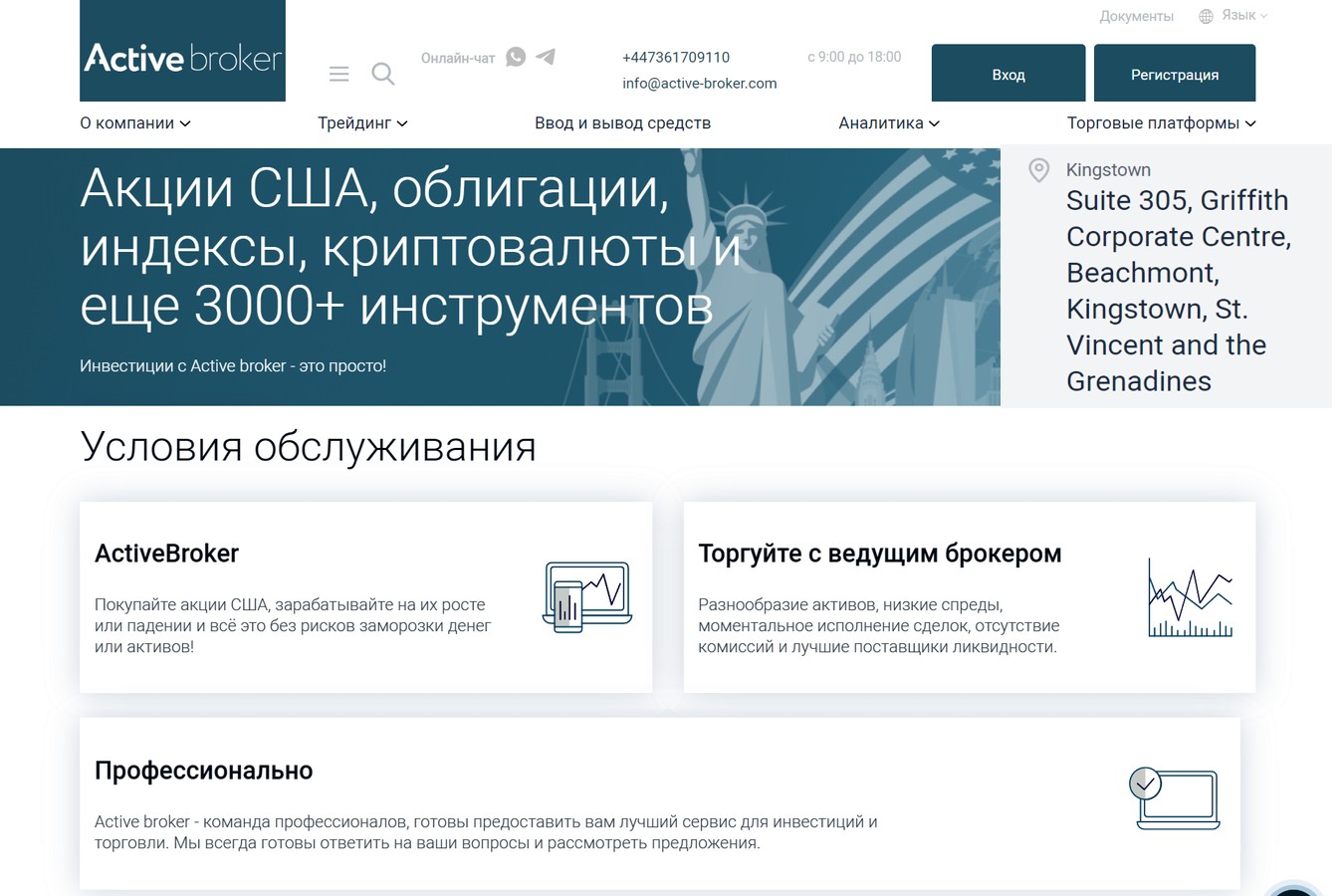
Task: Open the Язык language dropdown
Action: pos(1244,16)
